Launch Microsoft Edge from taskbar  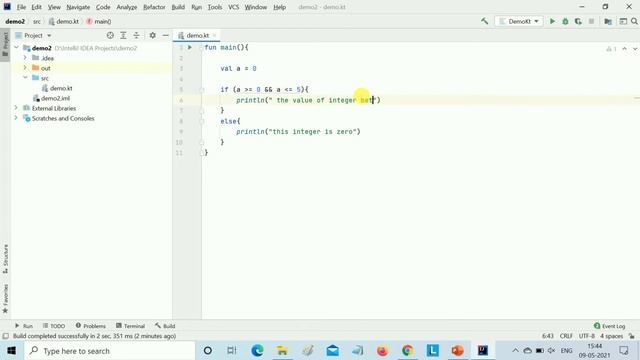258,351
